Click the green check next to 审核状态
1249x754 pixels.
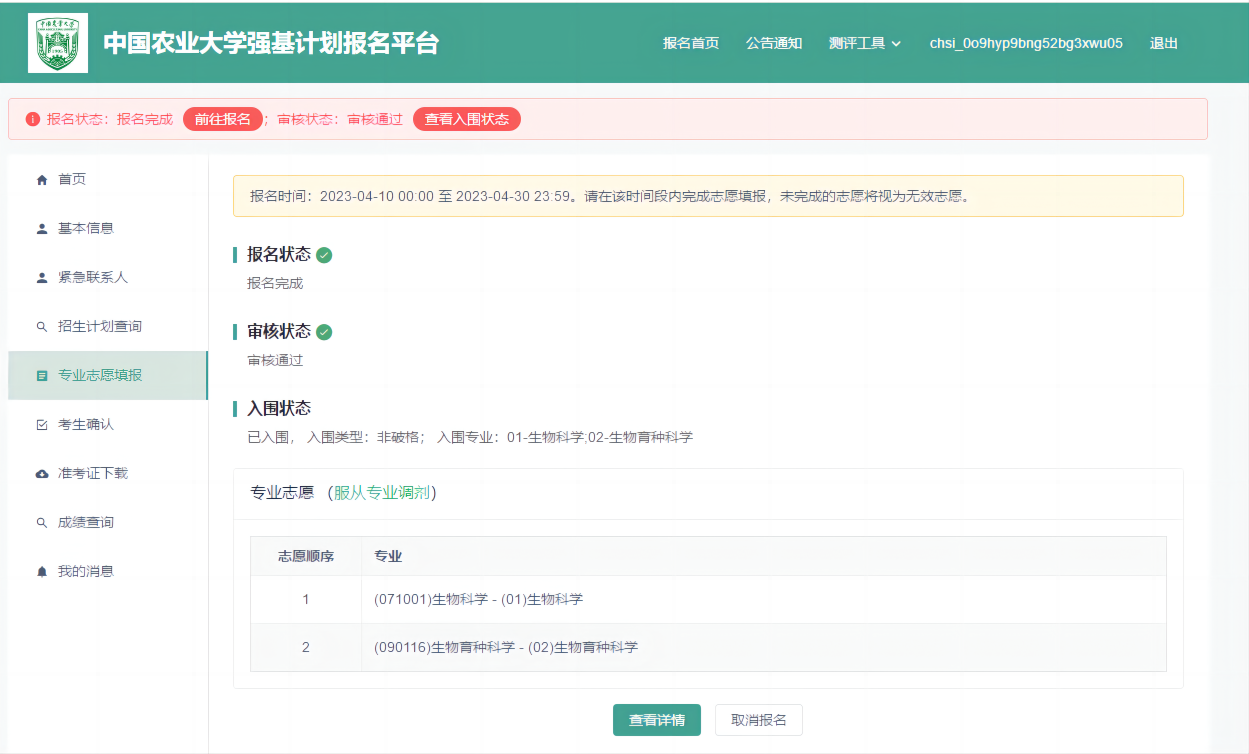(324, 332)
